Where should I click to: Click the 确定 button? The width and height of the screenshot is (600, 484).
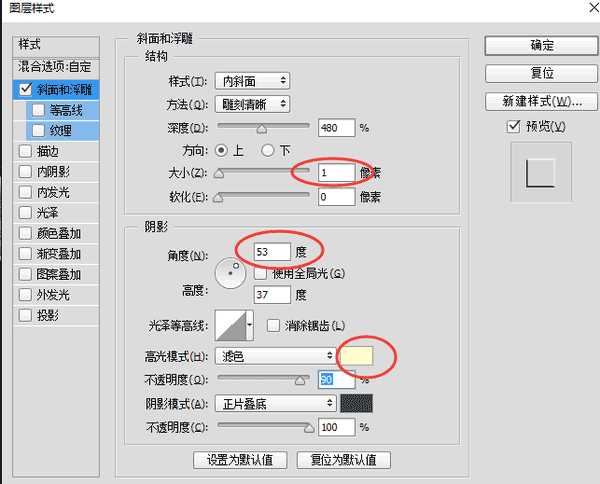click(x=541, y=46)
